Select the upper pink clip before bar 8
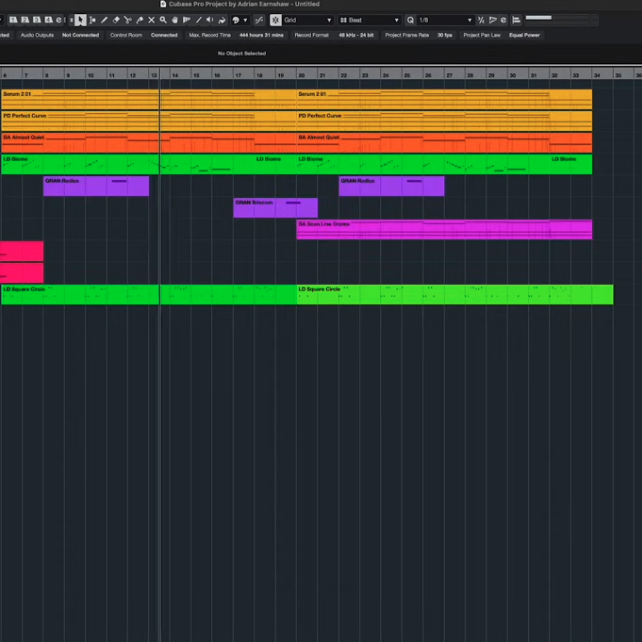 (22, 251)
